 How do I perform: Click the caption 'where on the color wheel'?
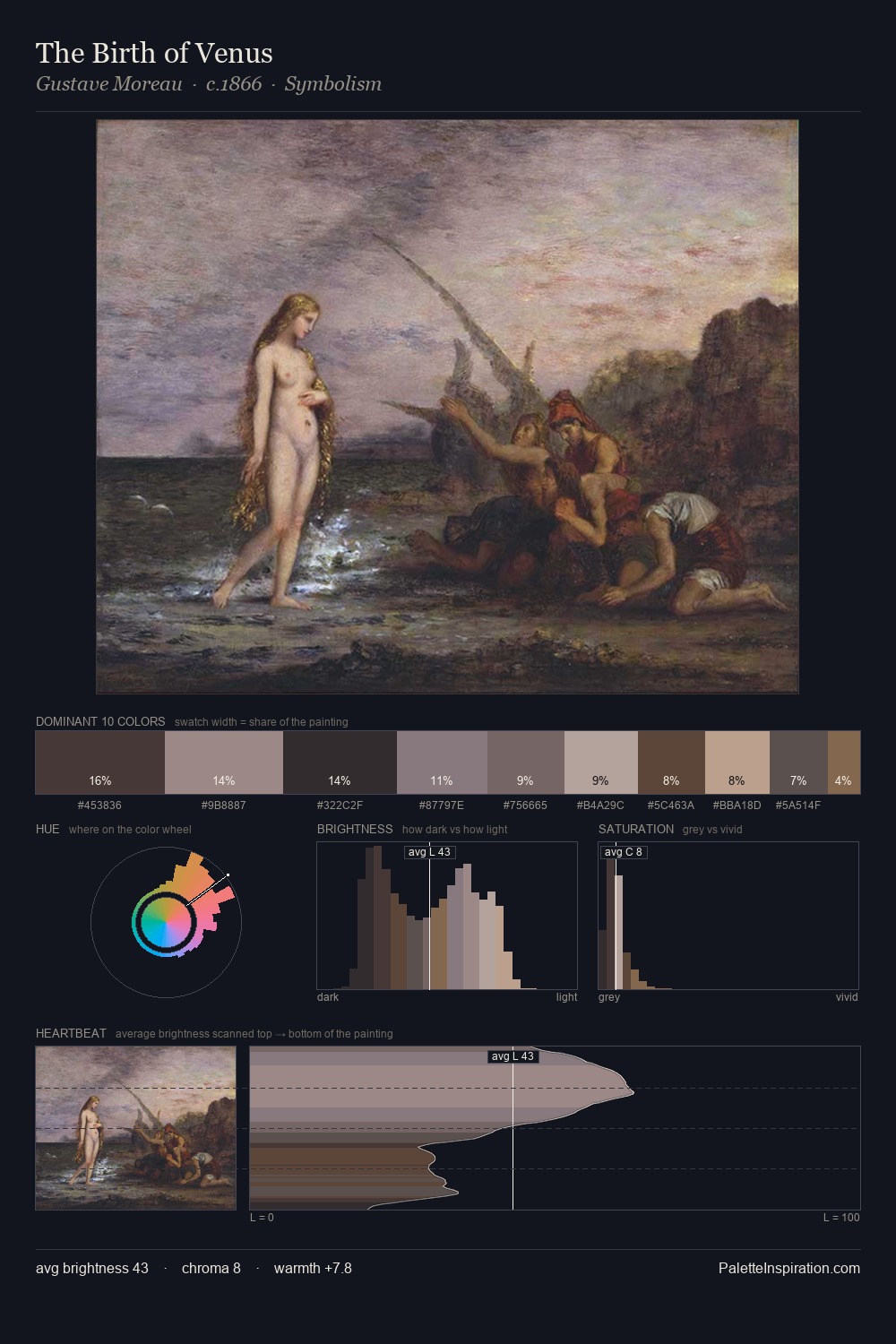click(130, 830)
